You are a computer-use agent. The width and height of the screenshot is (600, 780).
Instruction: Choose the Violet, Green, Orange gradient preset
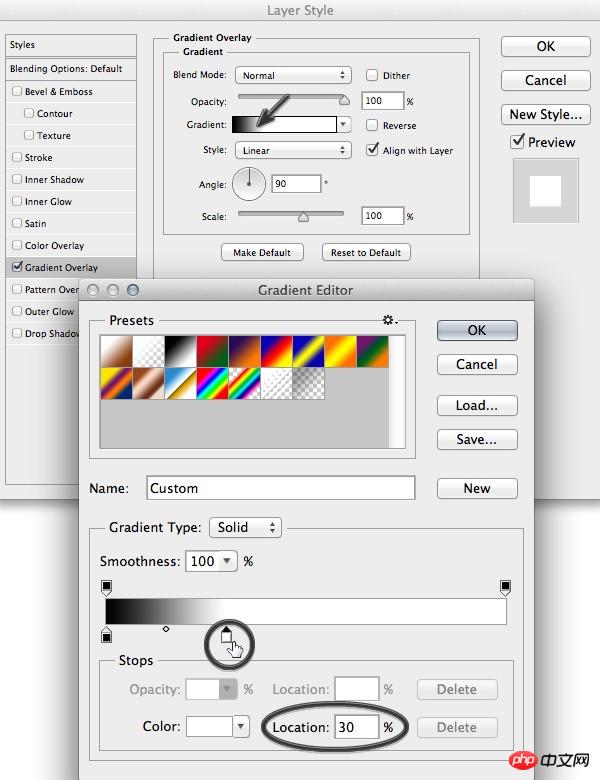pyautogui.click(x=373, y=352)
